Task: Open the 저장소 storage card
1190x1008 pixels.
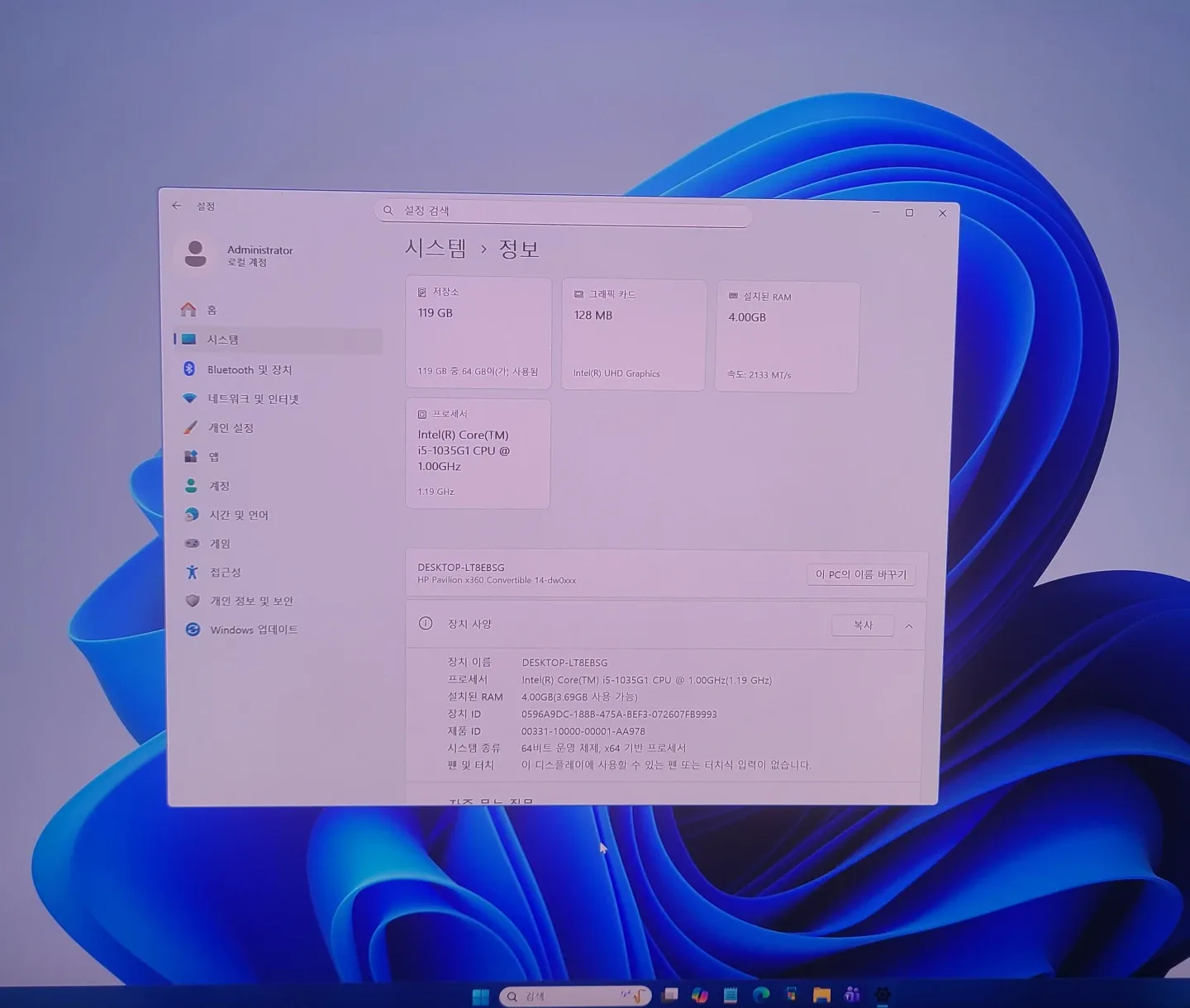Action: (x=478, y=332)
